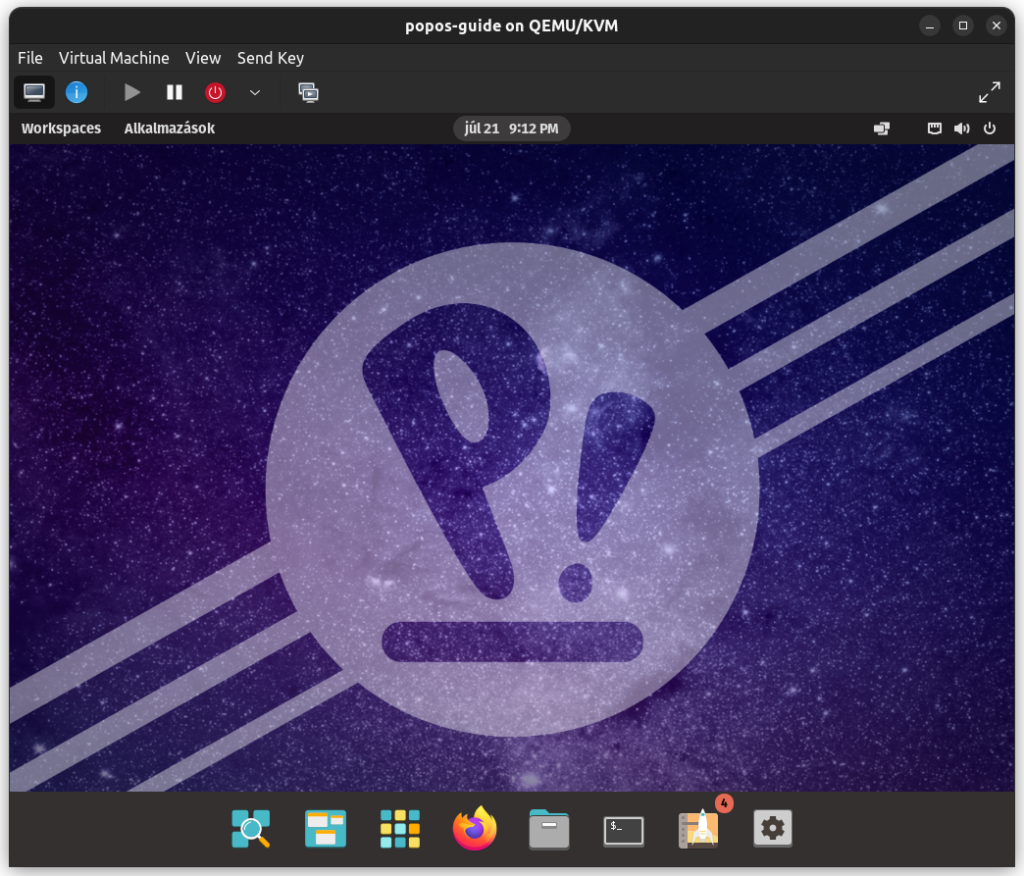
Task: Click the window tiling indicator in top panel
Action: click(882, 128)
